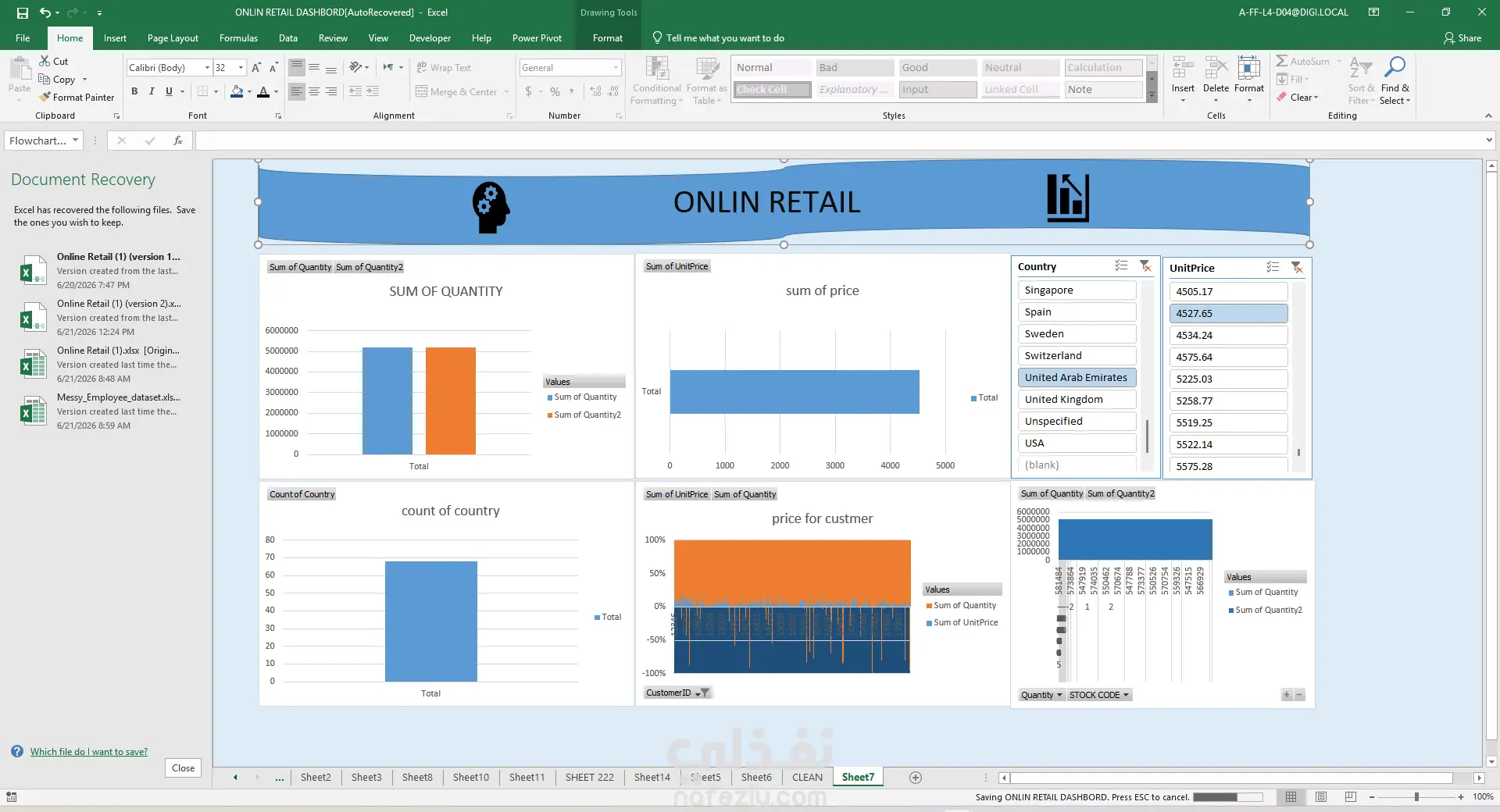The width and height of the screenshot is (1500, 812).
Task: Click the 'Which file do I want to save?' link
Action: (89, 752)
